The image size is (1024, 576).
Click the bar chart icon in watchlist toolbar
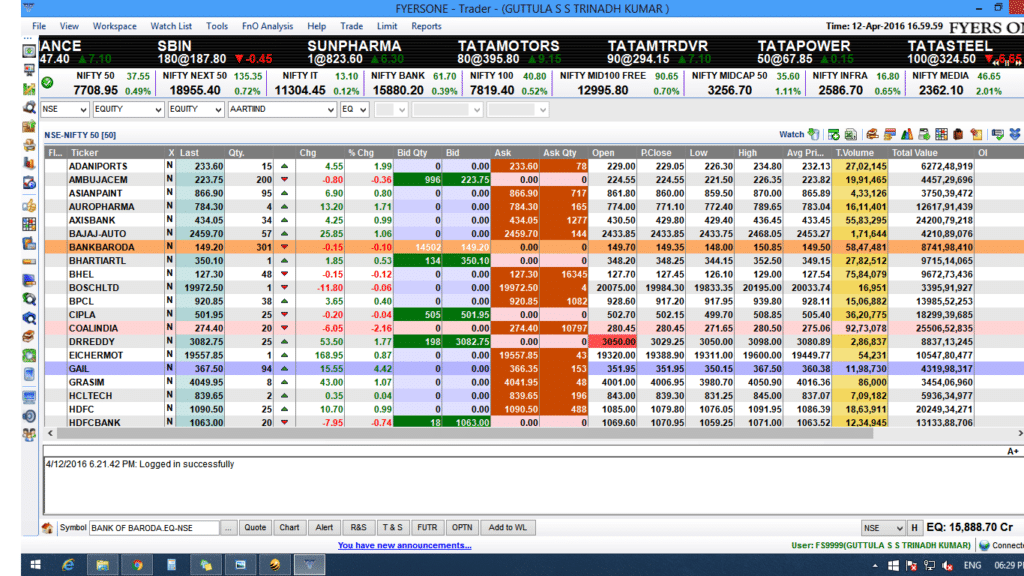tap(906, 134)
